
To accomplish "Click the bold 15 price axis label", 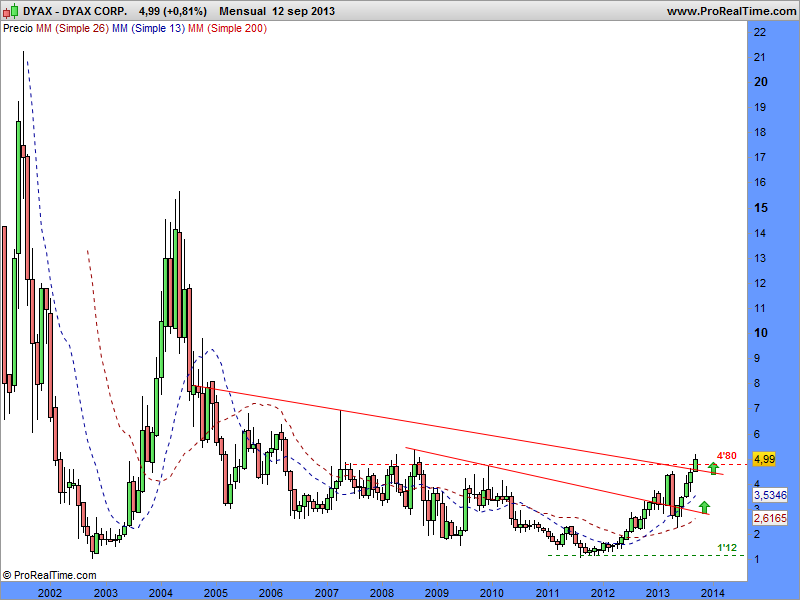I will (761, 208).
